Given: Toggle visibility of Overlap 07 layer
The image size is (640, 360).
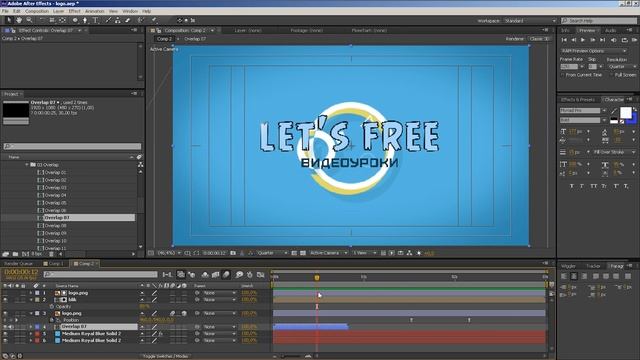Looking at the screenshot, I should point(5,327).
